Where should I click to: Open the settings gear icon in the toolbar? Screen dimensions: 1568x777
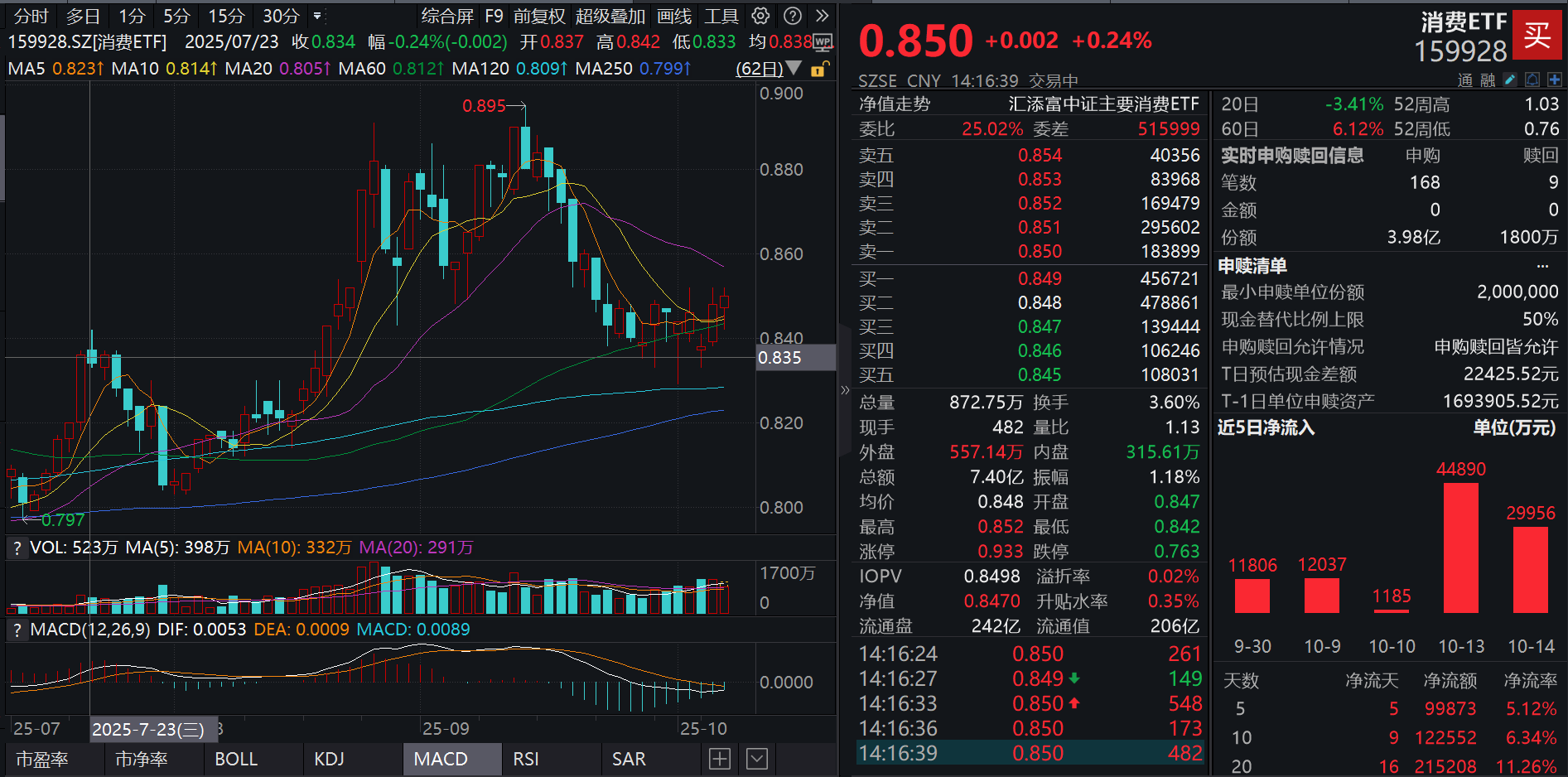pos(760,15)
